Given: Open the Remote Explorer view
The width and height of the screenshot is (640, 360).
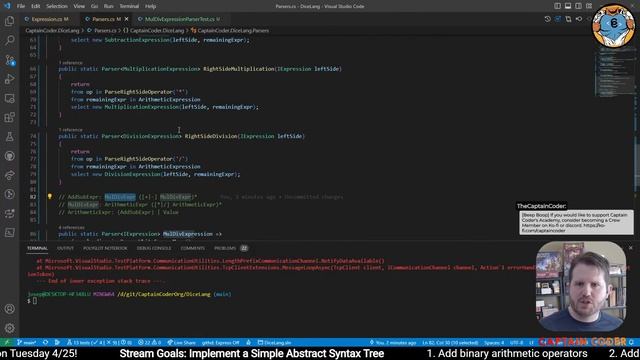Looking at the screenshot, I should coord(9,98).
